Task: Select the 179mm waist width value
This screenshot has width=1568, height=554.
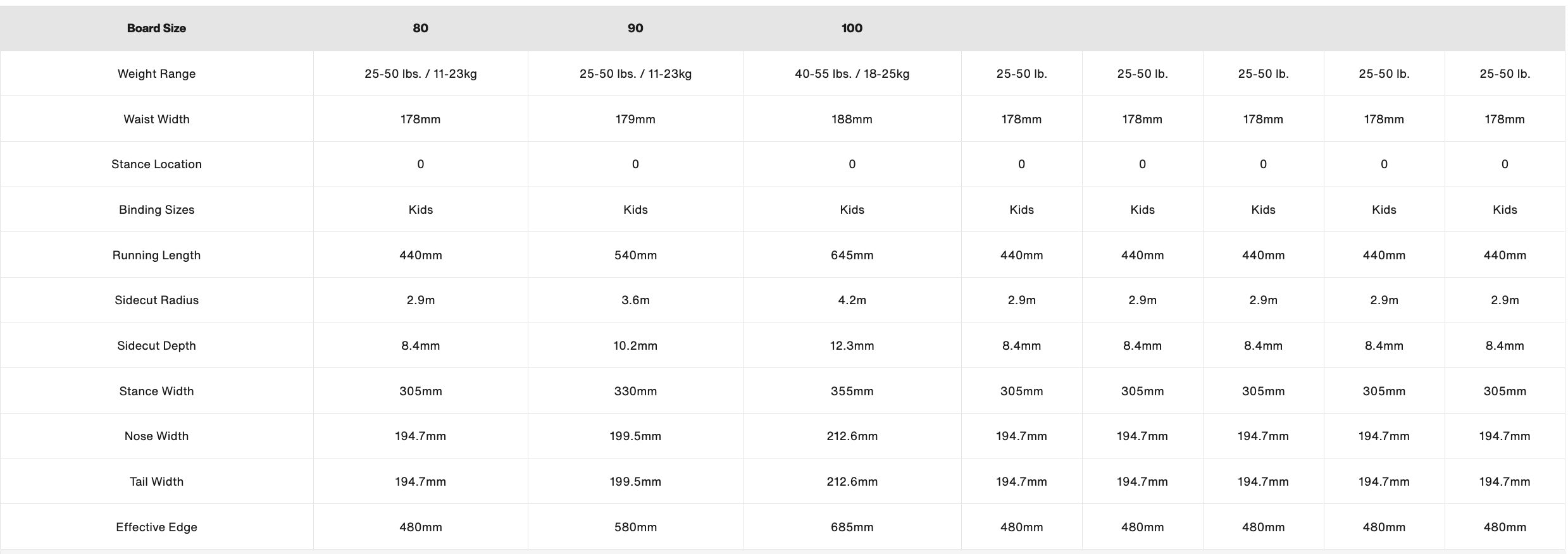Action: click(635, 120)
